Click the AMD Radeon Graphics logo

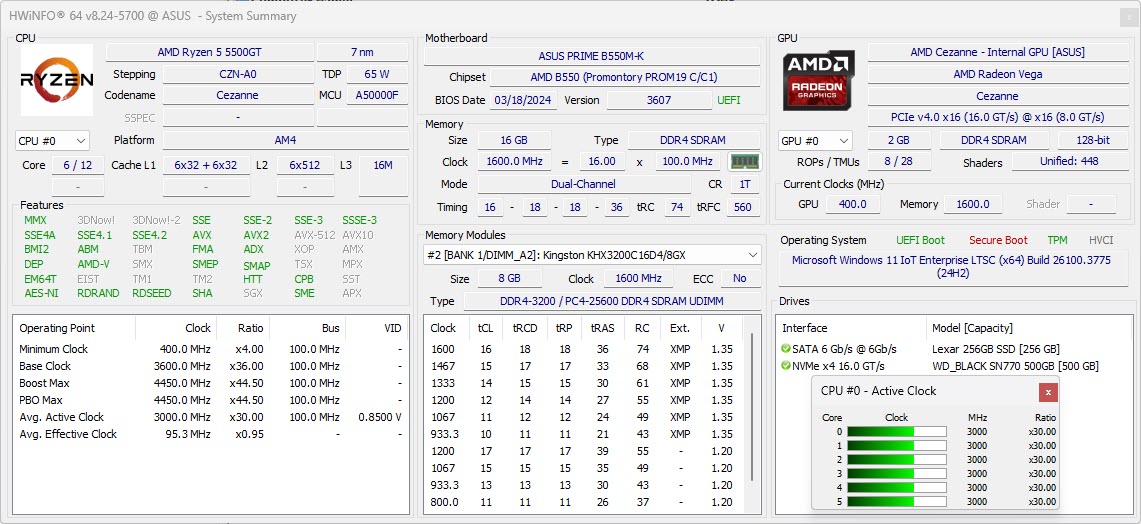click(819, 80)
